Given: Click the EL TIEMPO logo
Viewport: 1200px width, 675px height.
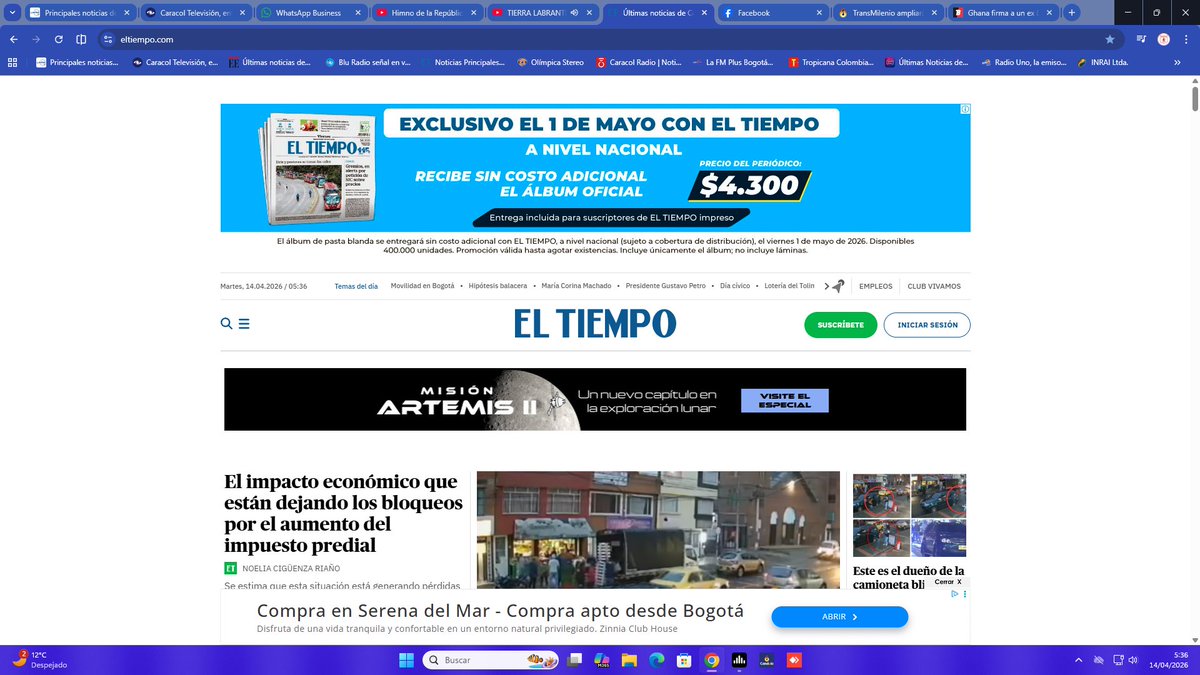Looking at the screenshot, I should [x=595, y=323].
